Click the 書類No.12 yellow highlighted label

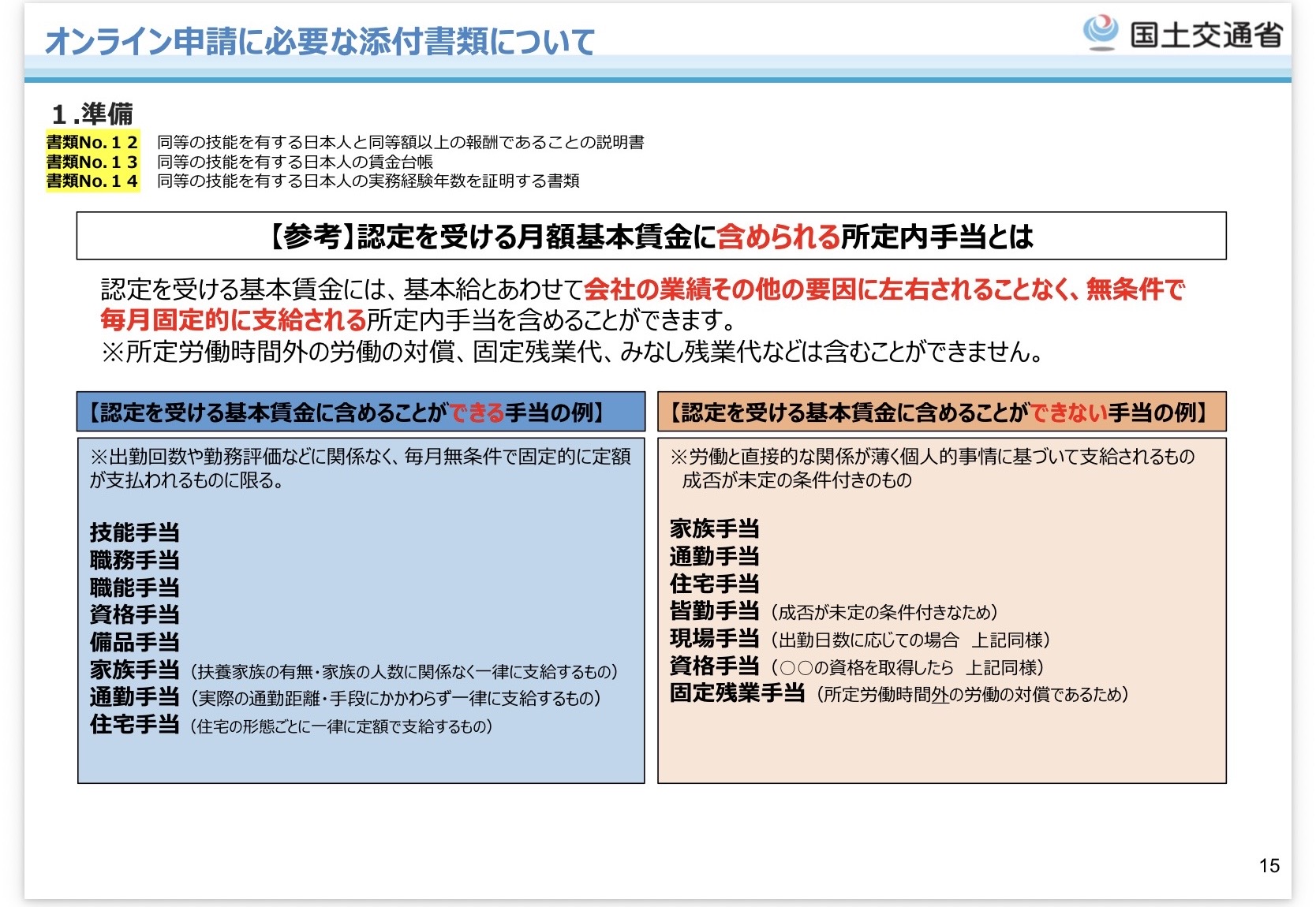[x=92, y=142]
